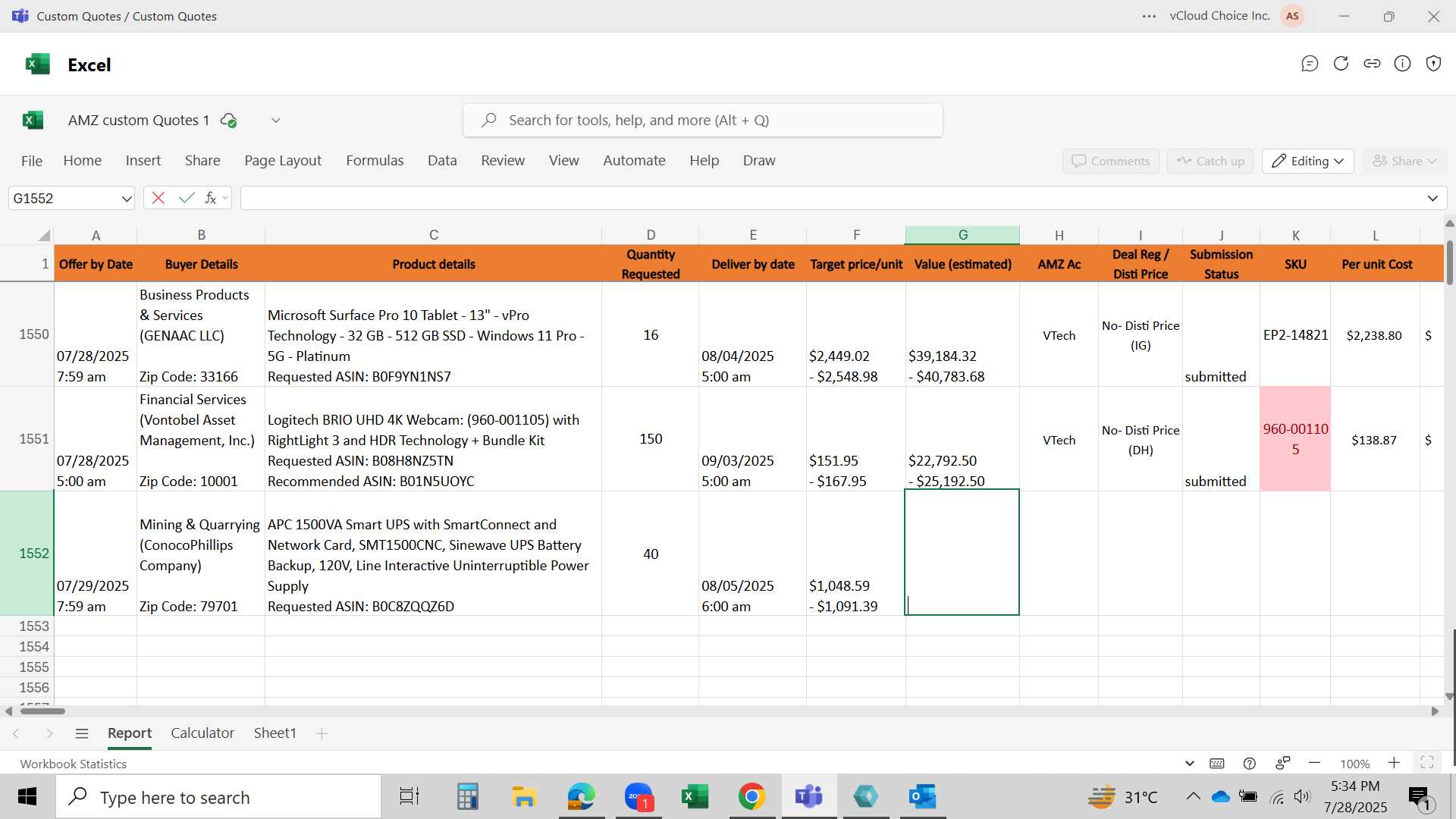The height and width of the screenshot is (819, 1456).
Task: Cancel the formula entry with the X icon
Action: point(158,198)
